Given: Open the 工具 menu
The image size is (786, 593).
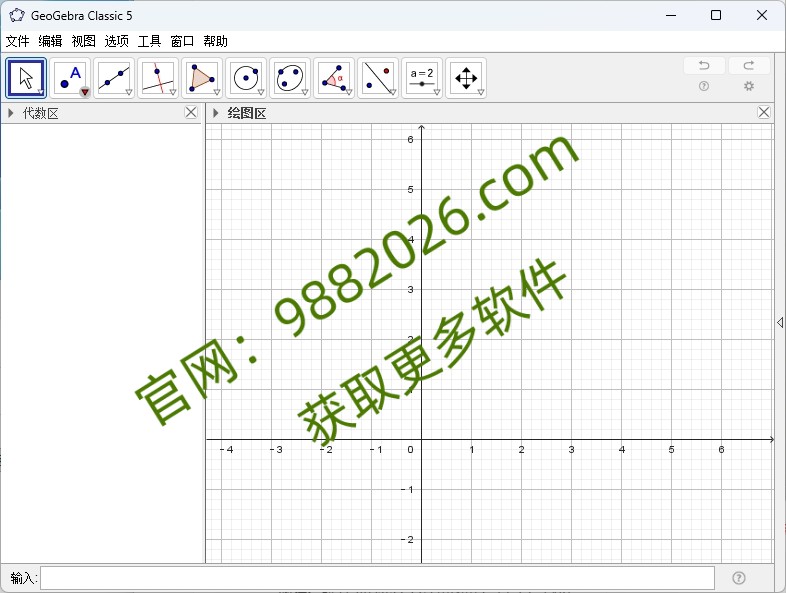Looking at the screenshot, I should [x=149, y=41].
